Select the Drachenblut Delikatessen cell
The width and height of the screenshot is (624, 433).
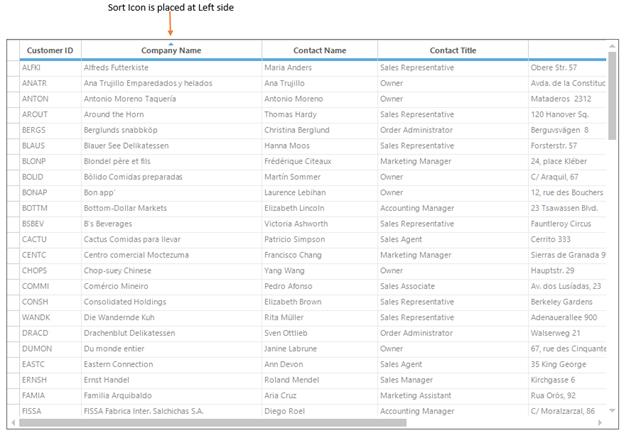(172, 333)
